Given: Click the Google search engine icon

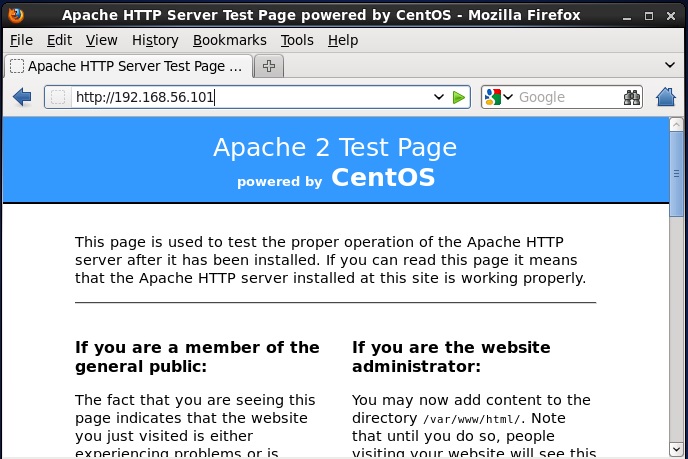Looking at the screenshot, I should [493, 97].
